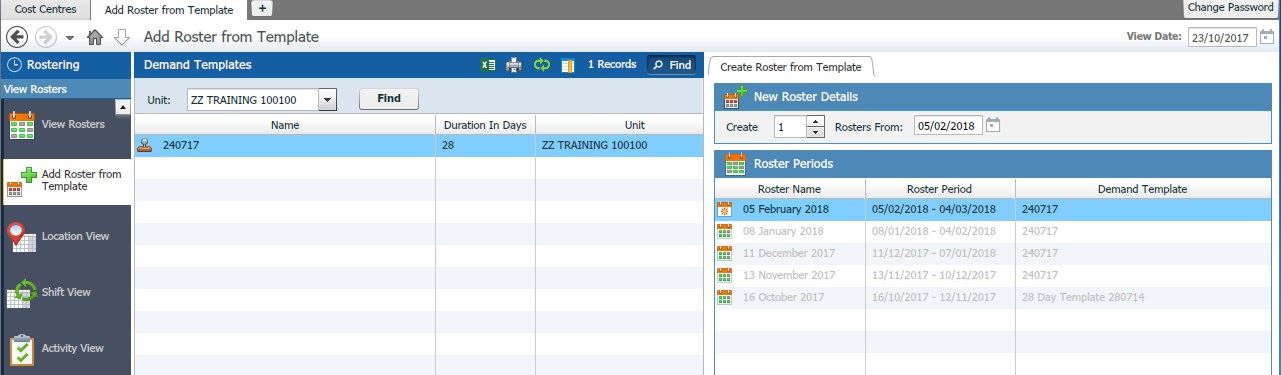The image size is (1281, 375).
Task: Refresh the demand templates list
Action: coord(542,65)
